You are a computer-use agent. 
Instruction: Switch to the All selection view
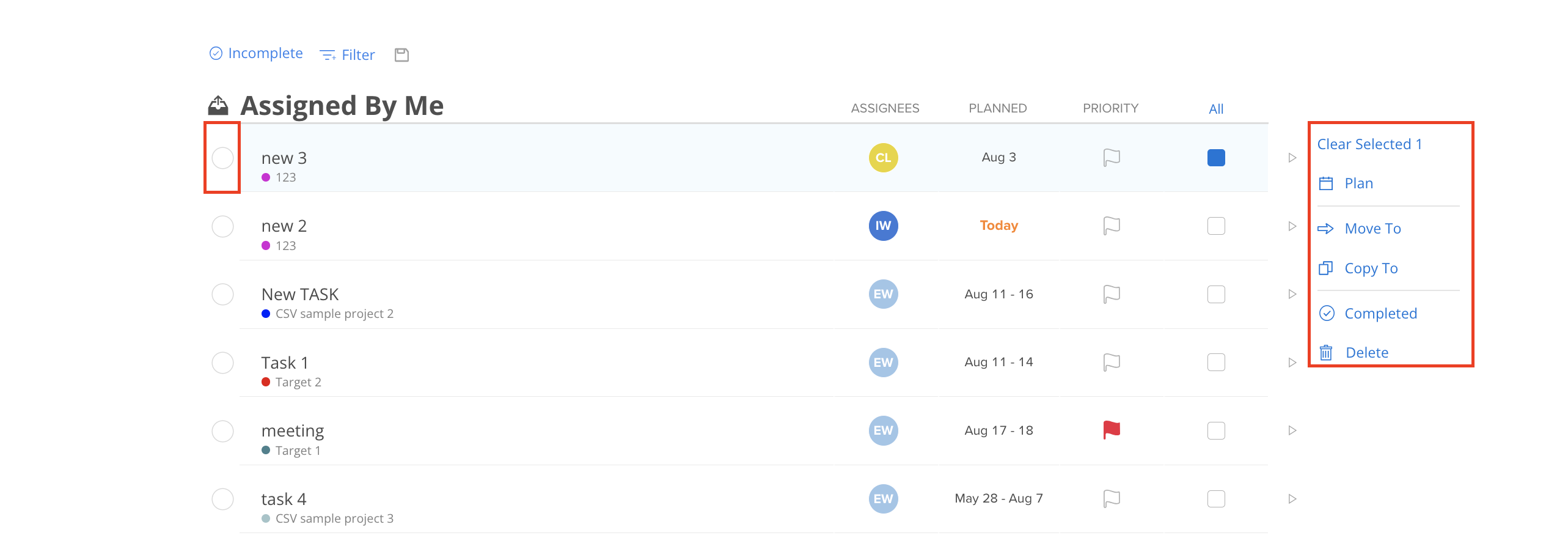1215,108
